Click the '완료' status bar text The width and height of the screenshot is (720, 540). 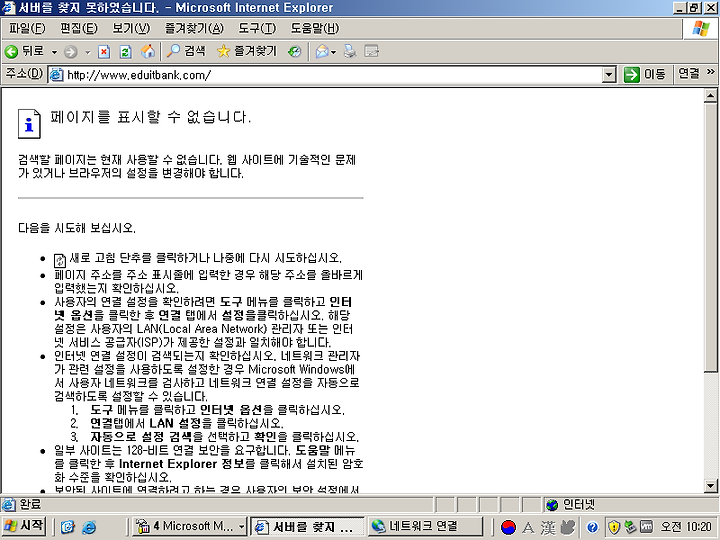click(30, 505)
